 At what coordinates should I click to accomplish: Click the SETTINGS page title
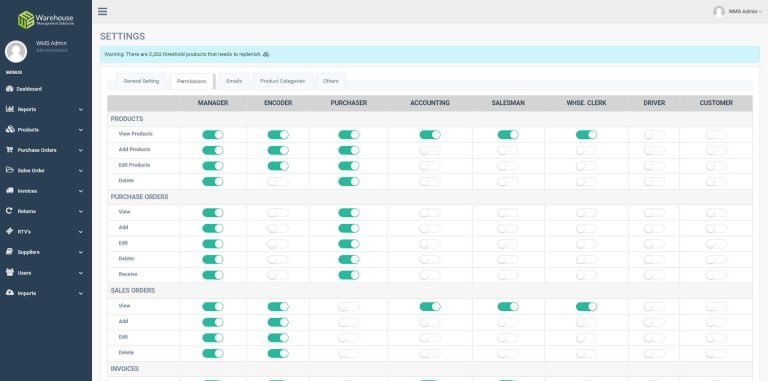pyautogui.click(x=122, y=36)
